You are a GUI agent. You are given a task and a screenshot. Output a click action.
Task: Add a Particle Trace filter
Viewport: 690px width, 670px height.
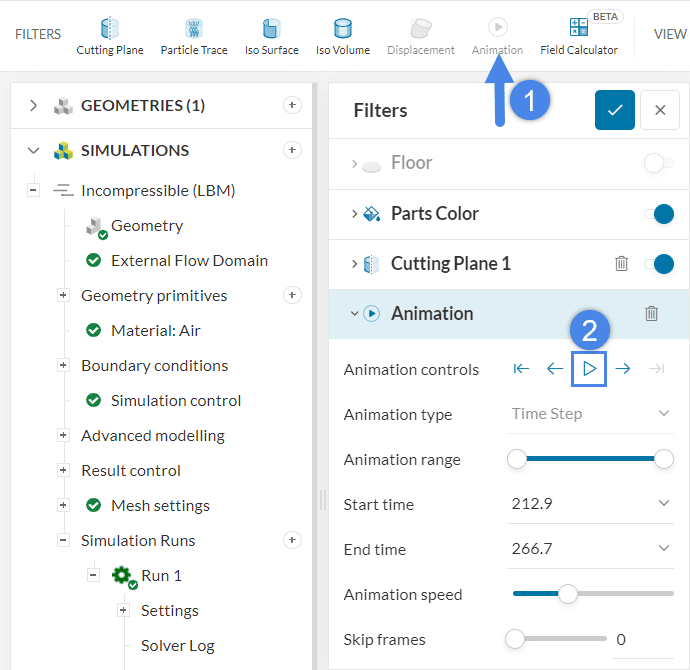coord(194,35)
